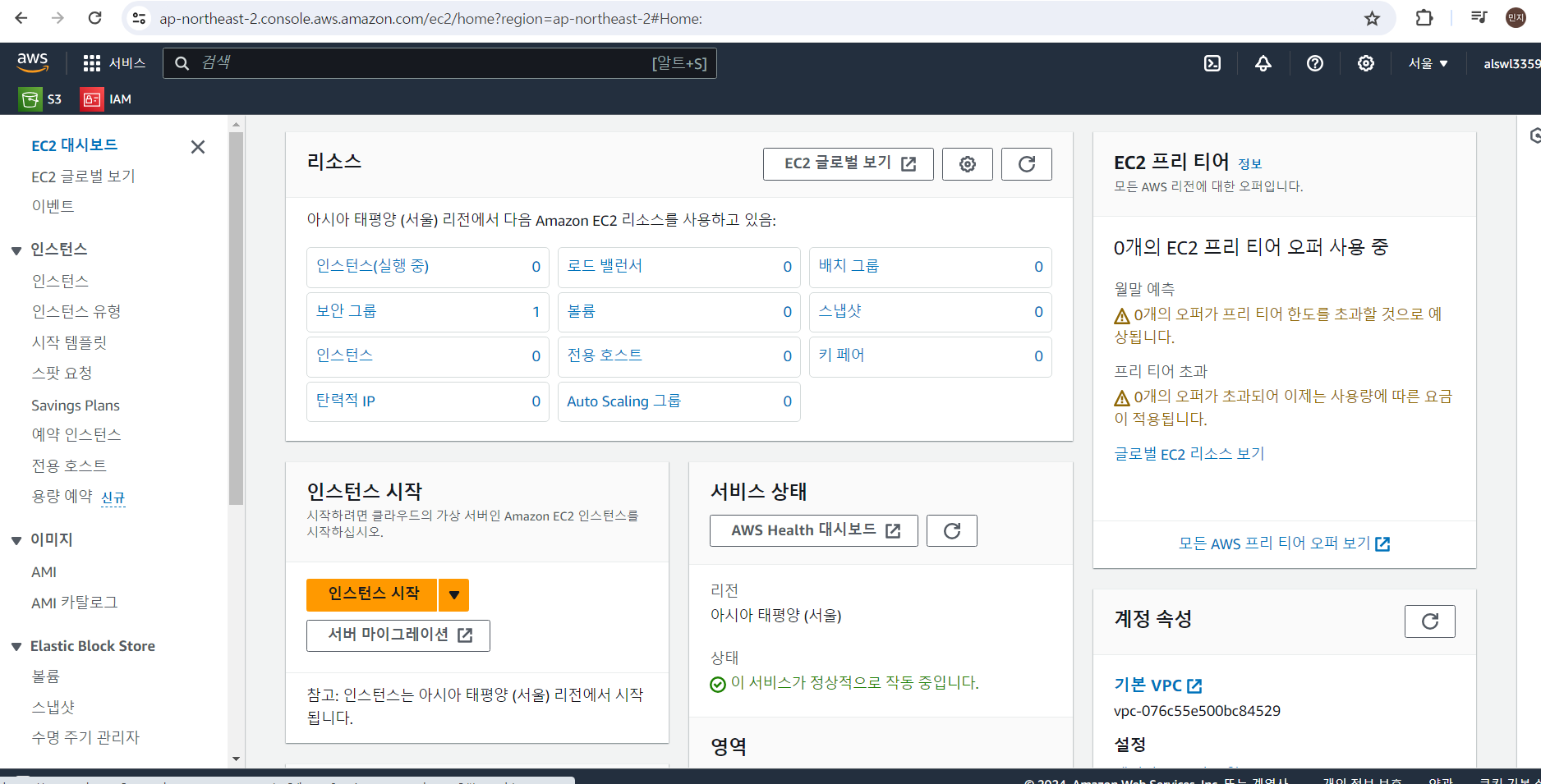Click the sidebar vertical scrollbar thumb
Viewport: 1541px width, 784px height.
coord(236,319)
